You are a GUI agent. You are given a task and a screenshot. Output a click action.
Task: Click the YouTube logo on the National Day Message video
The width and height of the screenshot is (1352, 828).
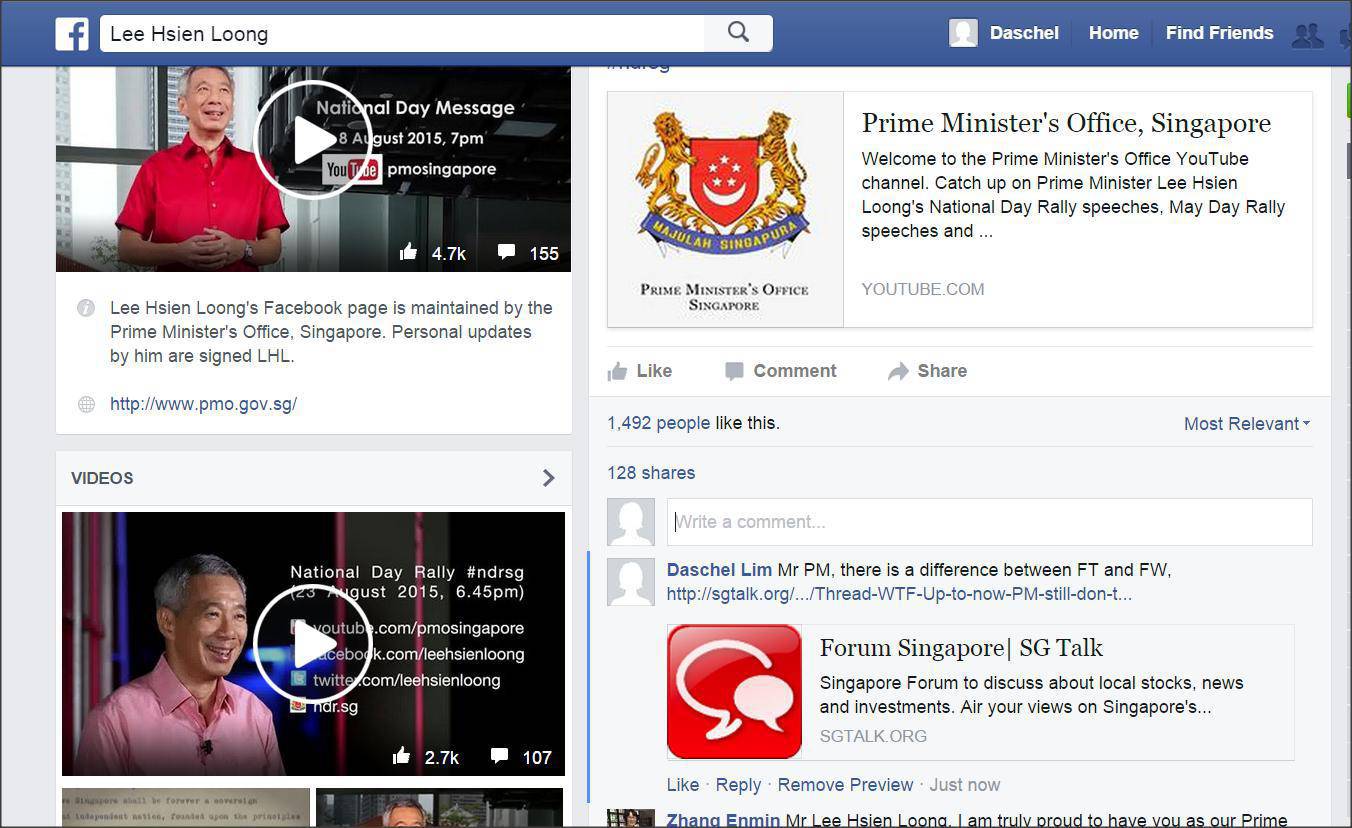point(352,169)
